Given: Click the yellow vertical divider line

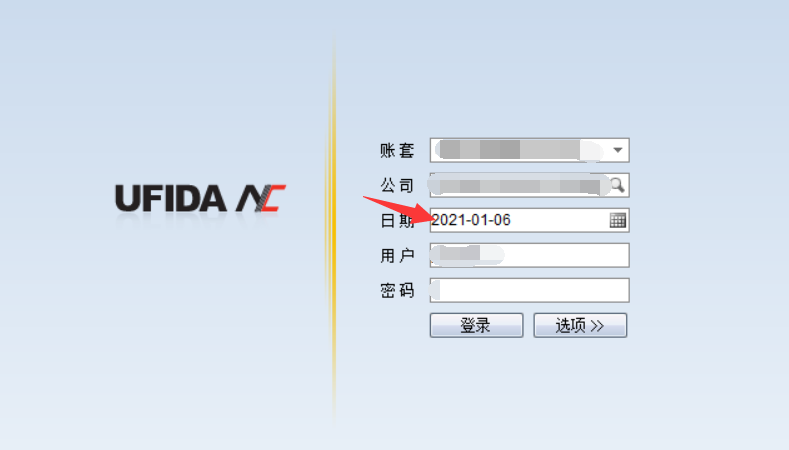Looking at the screenshot, I should pos(333,227).
